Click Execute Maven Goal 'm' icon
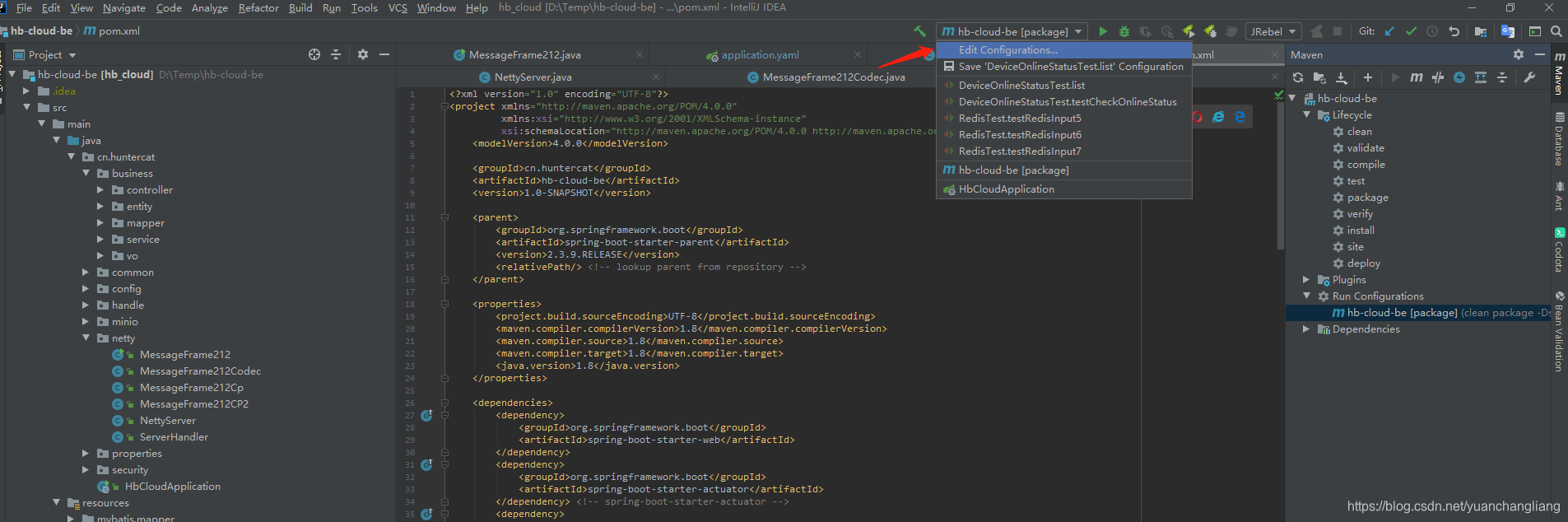 pos(1417,77)
